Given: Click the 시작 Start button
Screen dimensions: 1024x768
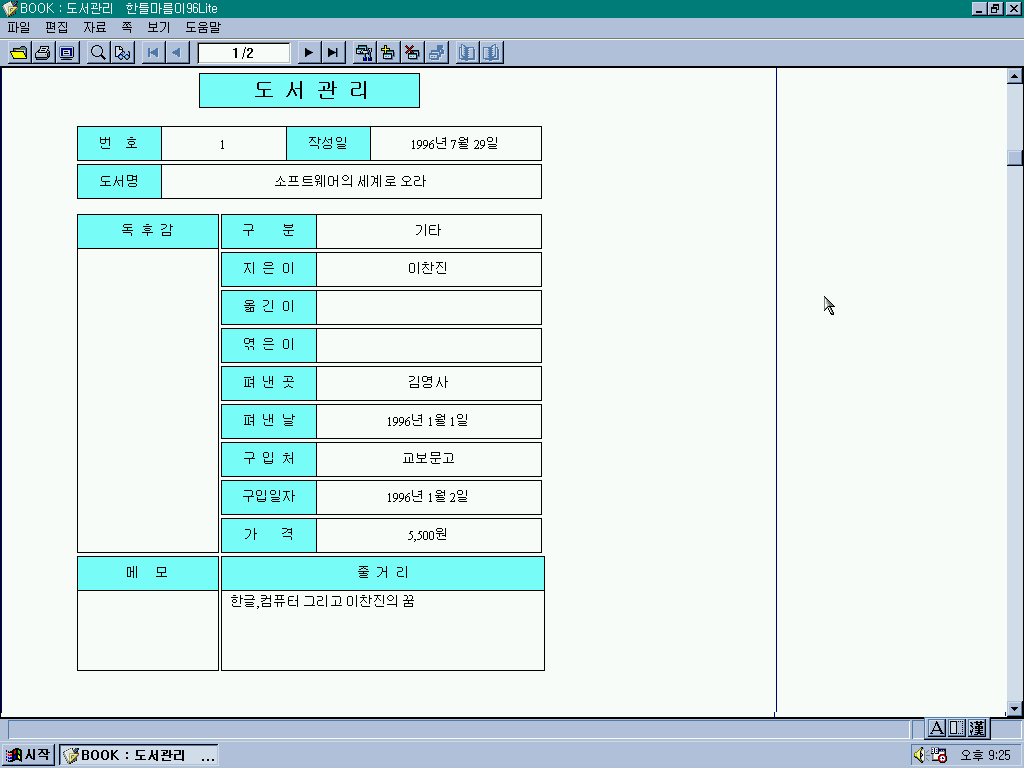Looking at the screenshot, I should [27, 755].
